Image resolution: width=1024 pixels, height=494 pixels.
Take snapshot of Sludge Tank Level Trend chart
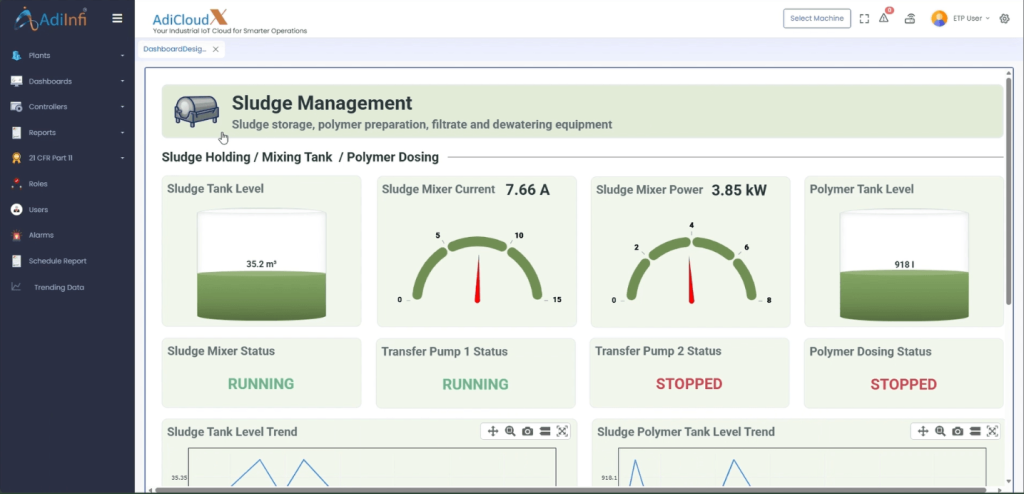[x=528, y=431]
